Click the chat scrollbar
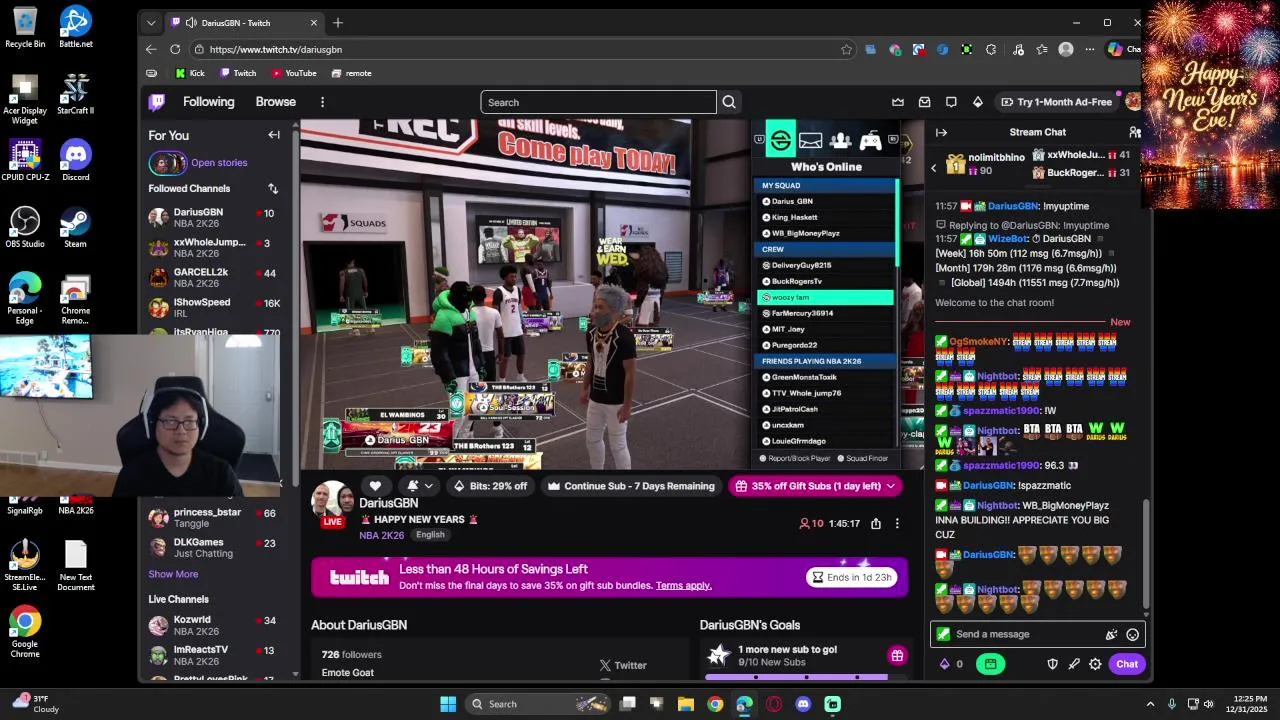This screenshot has height=720, width=1280. [x=1146, y=554]
